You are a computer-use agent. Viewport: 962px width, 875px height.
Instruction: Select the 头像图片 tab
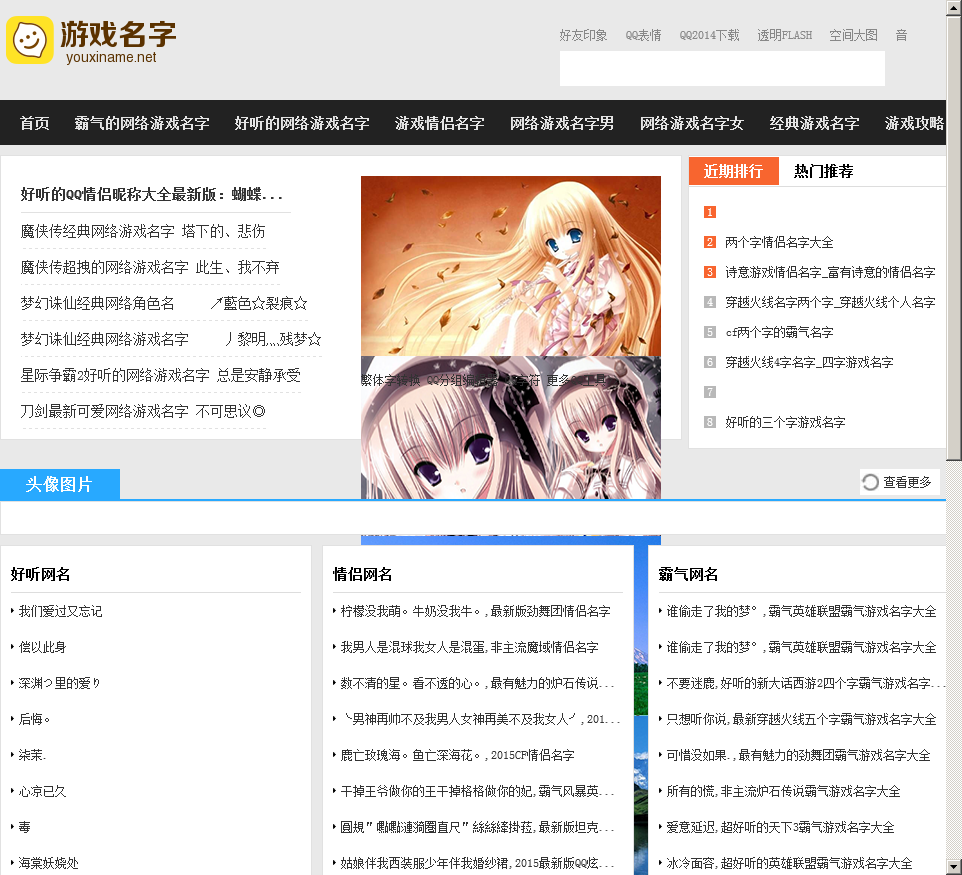pyautogui.click(x=60, y=484)
